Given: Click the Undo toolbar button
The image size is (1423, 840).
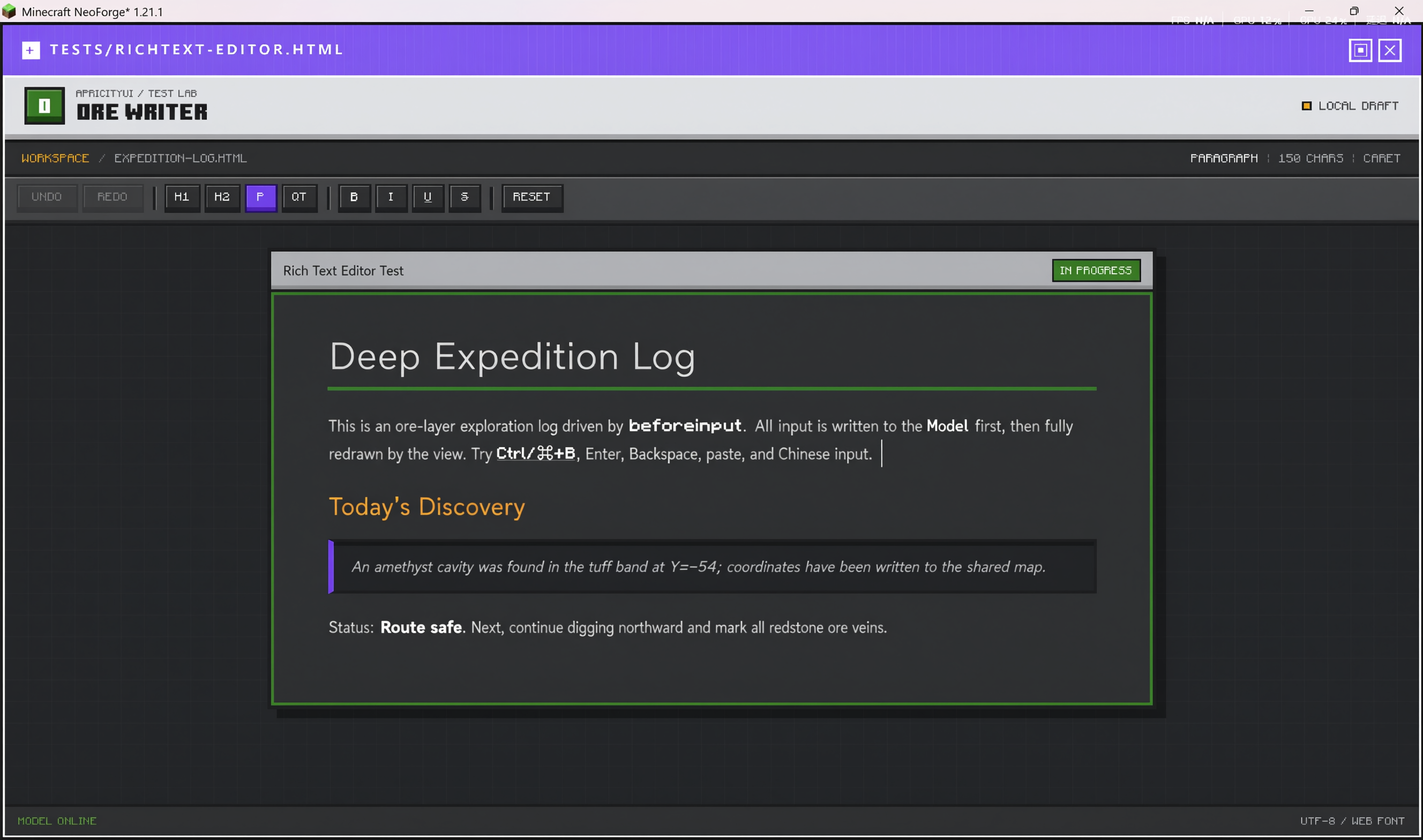Looking at the screenshot, I should tap(47, 197).
